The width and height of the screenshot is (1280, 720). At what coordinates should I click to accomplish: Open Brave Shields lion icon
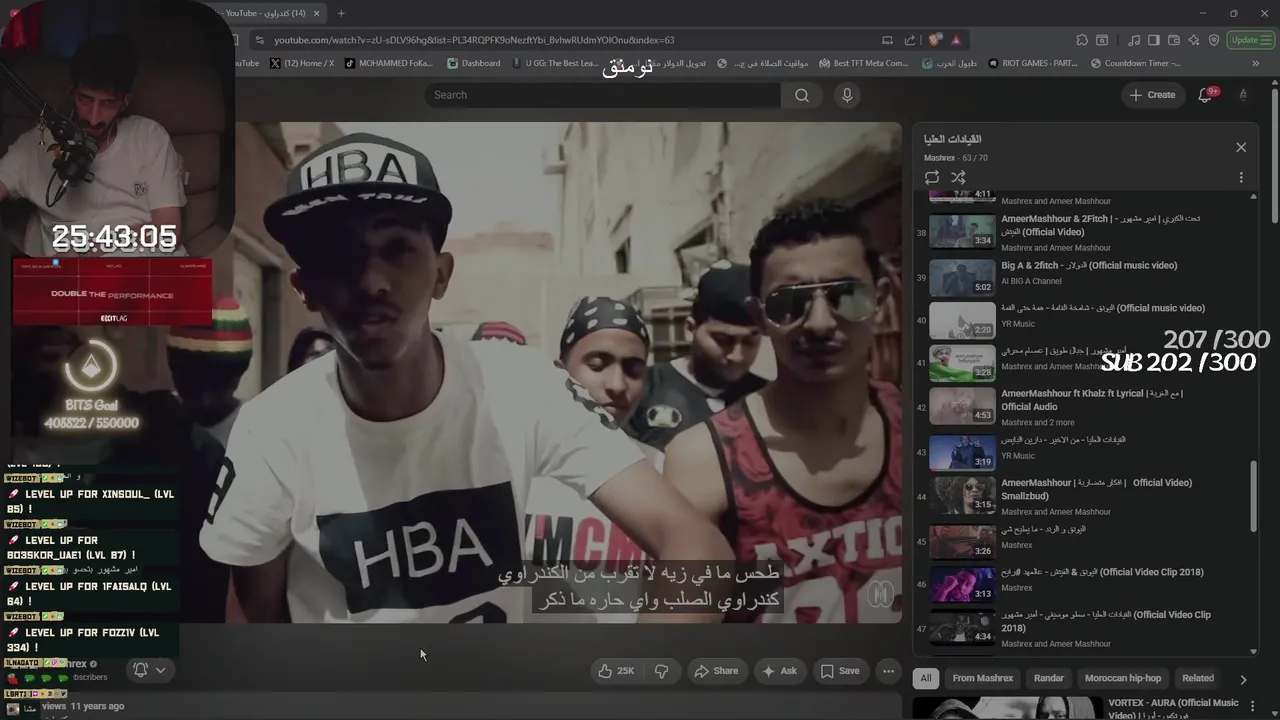[x=935, y=40]
